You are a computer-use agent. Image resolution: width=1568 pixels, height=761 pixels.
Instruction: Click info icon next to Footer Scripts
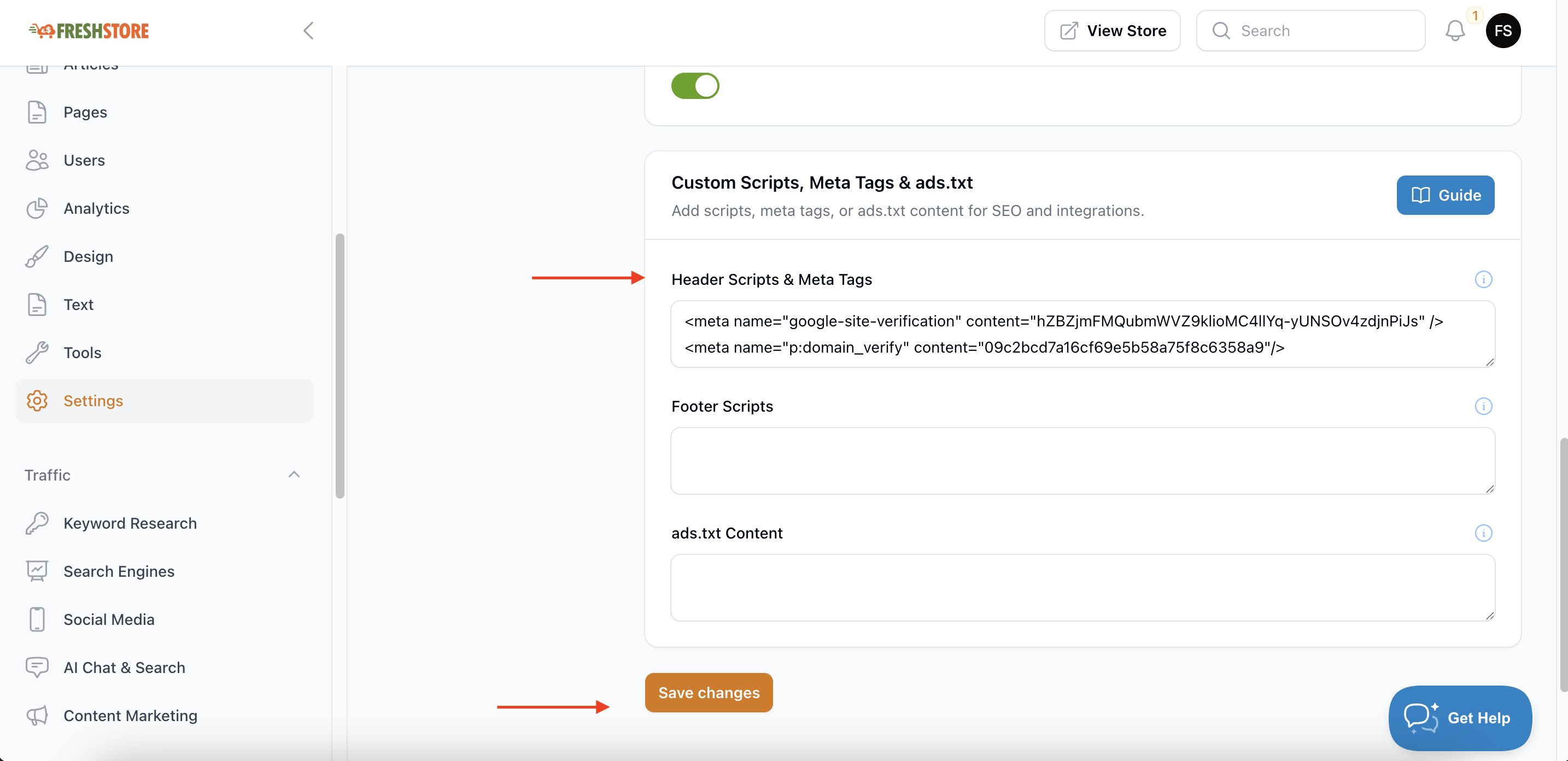(x=1483, y=406)
